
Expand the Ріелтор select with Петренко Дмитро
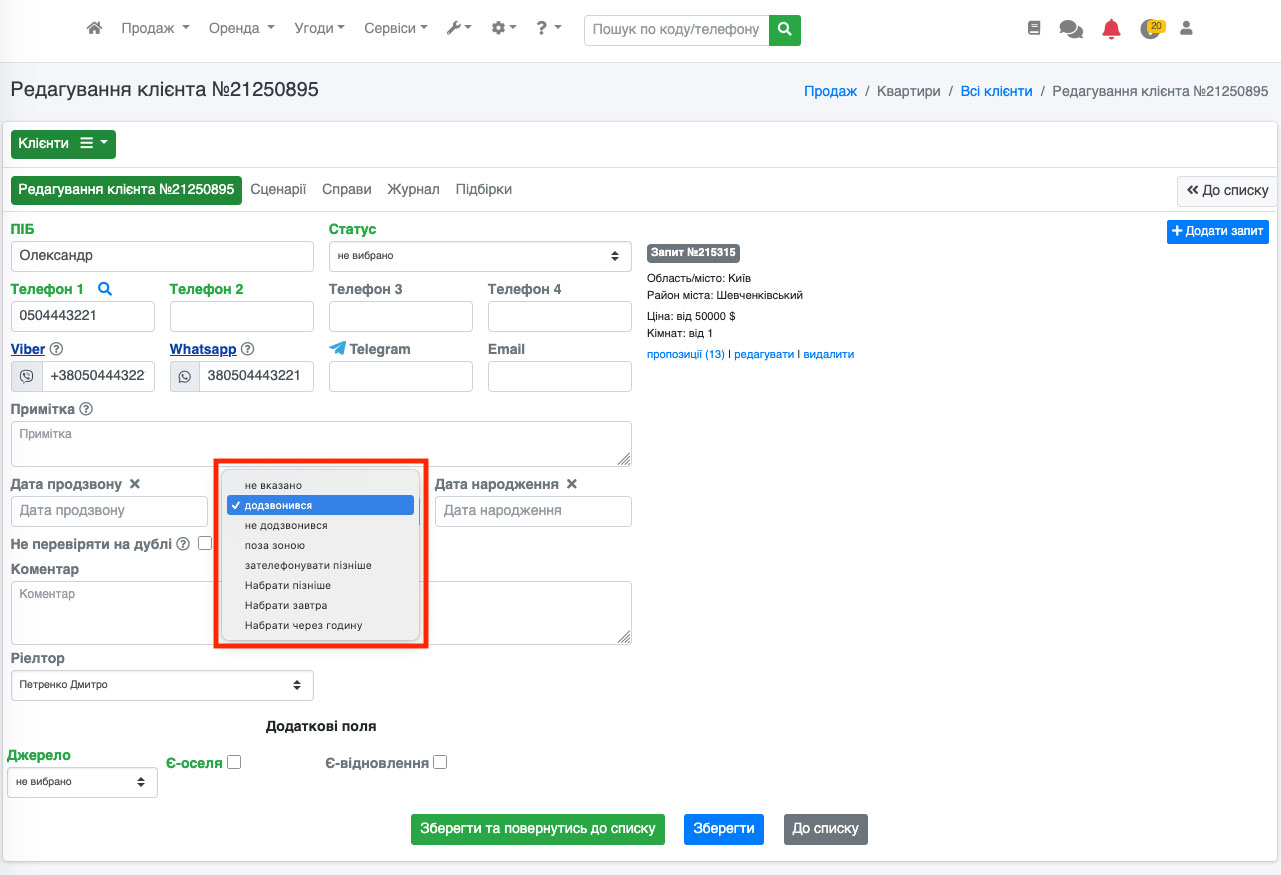[162, 685]
